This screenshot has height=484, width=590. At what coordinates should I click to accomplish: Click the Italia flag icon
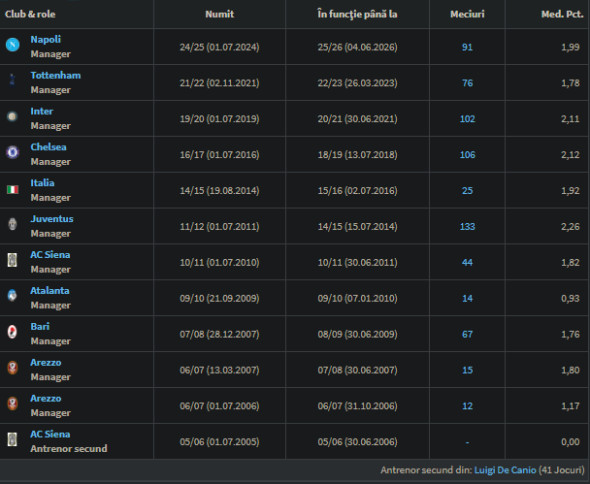[12, 189]
